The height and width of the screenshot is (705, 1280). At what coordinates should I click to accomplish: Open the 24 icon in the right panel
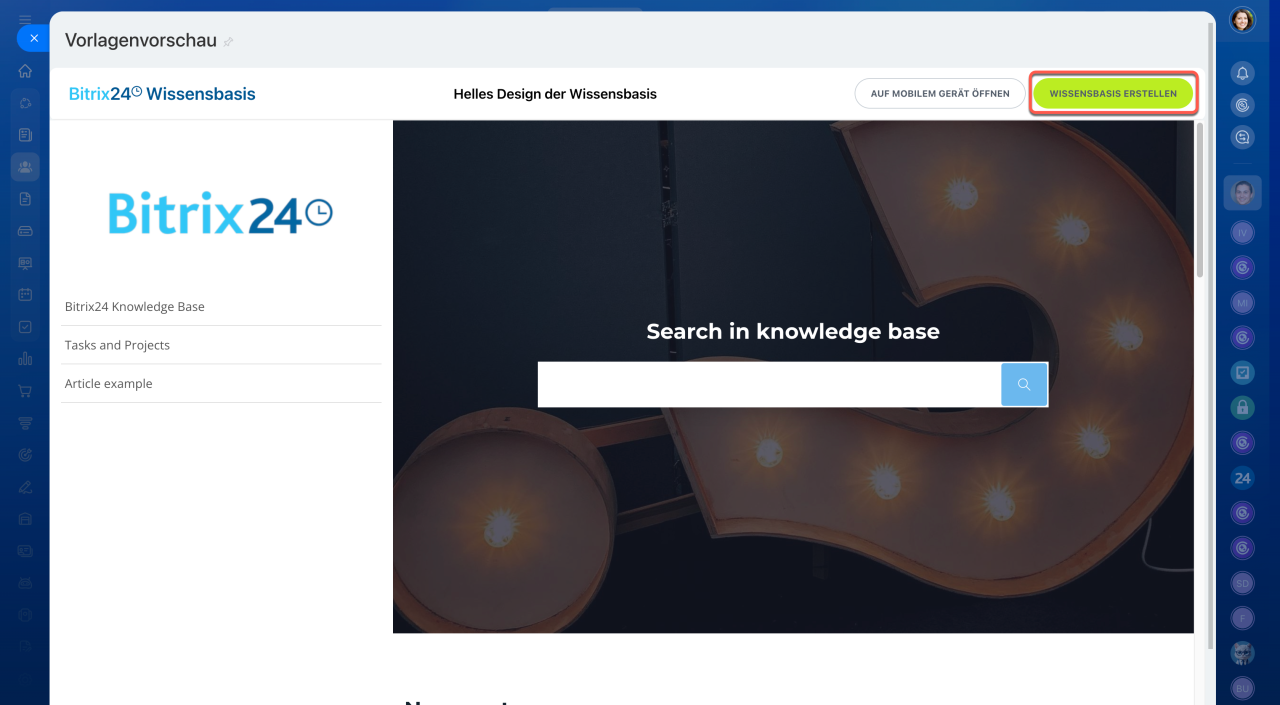(x=1242, y=478)
